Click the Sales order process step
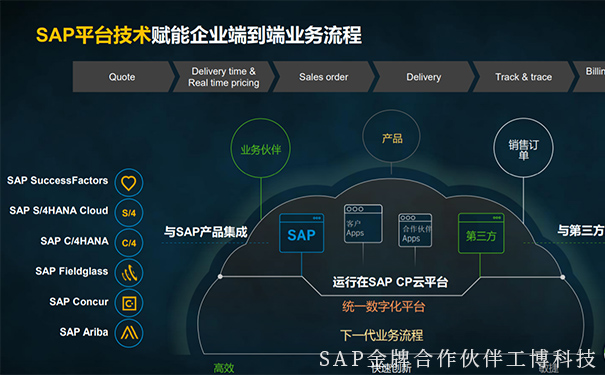605x375 pixels. coord(324,77)
